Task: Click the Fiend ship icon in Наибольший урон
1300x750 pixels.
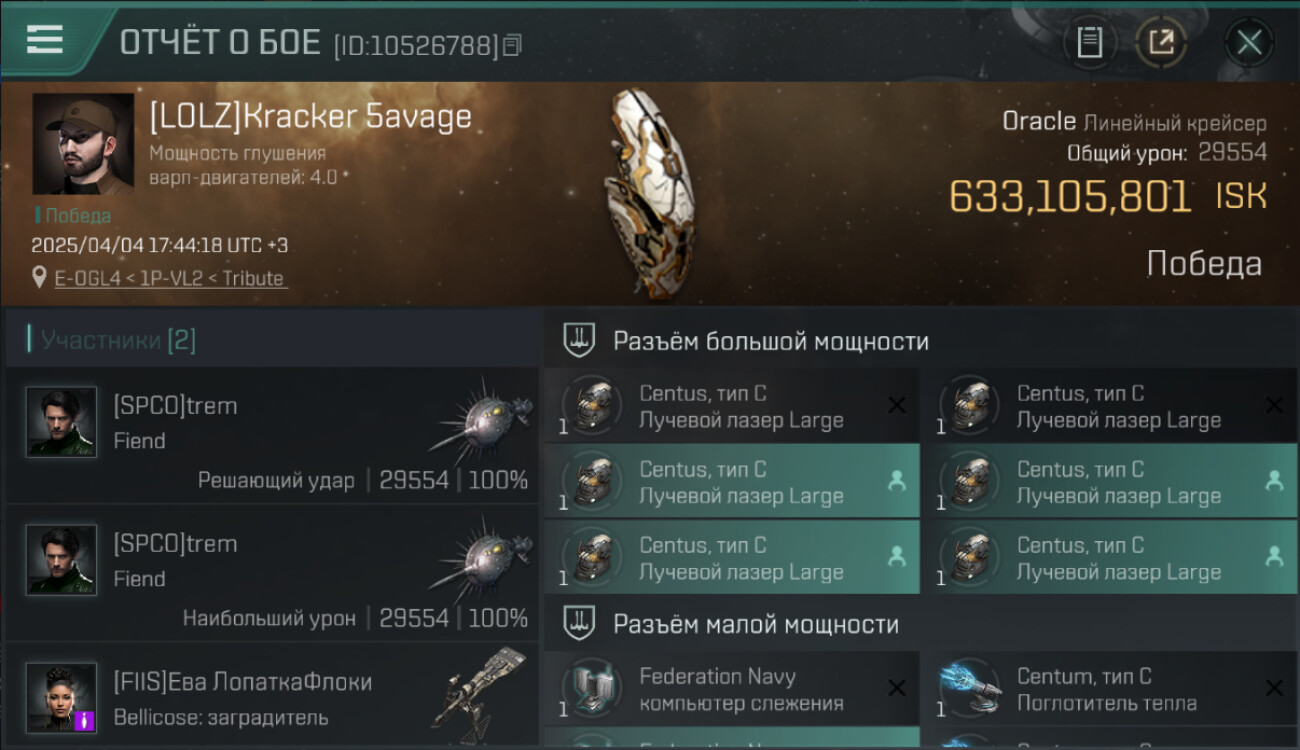Action: pos(482,556)
